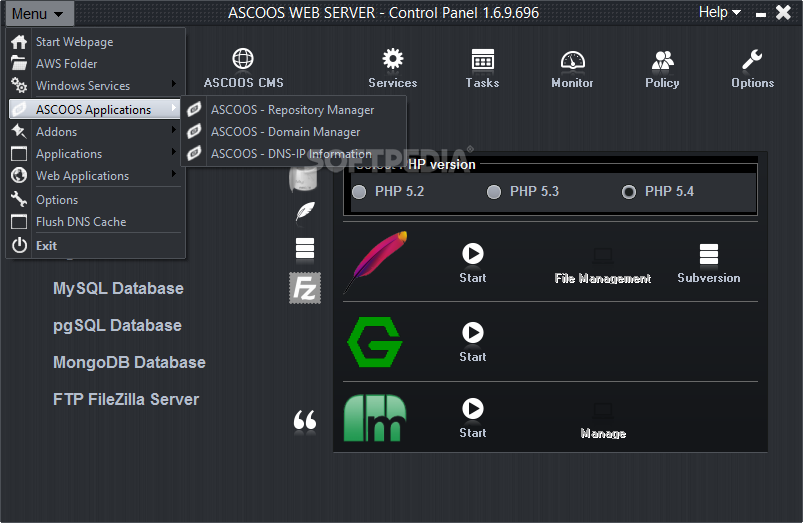Image resolution: width=803 pixels, height=523 pixels.
Task: Open the Policy users icon
Action: [x=663, y=59]
